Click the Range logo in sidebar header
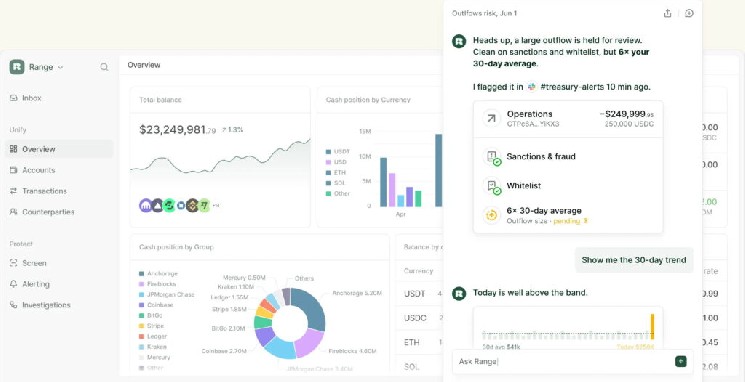Image resolution: width=745 pixels, height=382 pixels. tap(17, 67)
